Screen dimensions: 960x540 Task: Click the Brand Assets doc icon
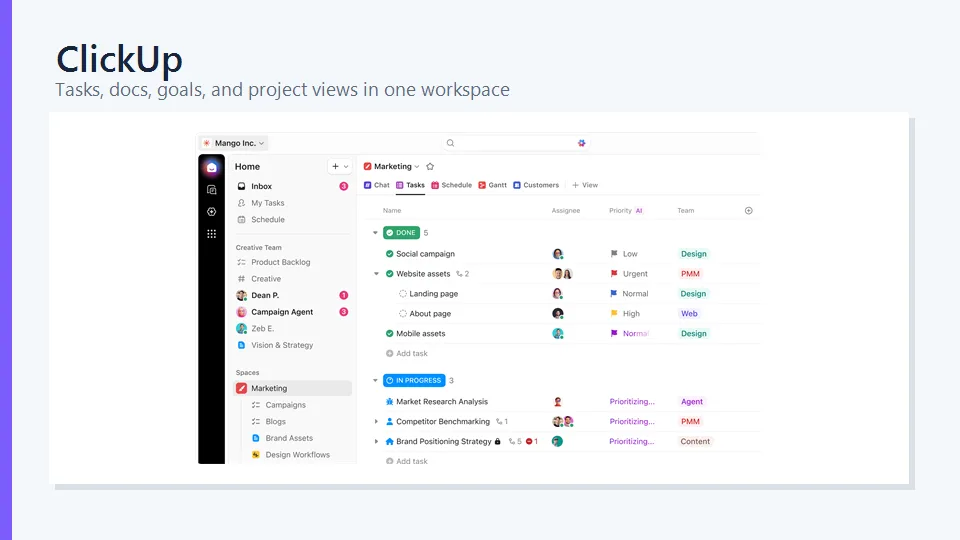tap(256, 438)
